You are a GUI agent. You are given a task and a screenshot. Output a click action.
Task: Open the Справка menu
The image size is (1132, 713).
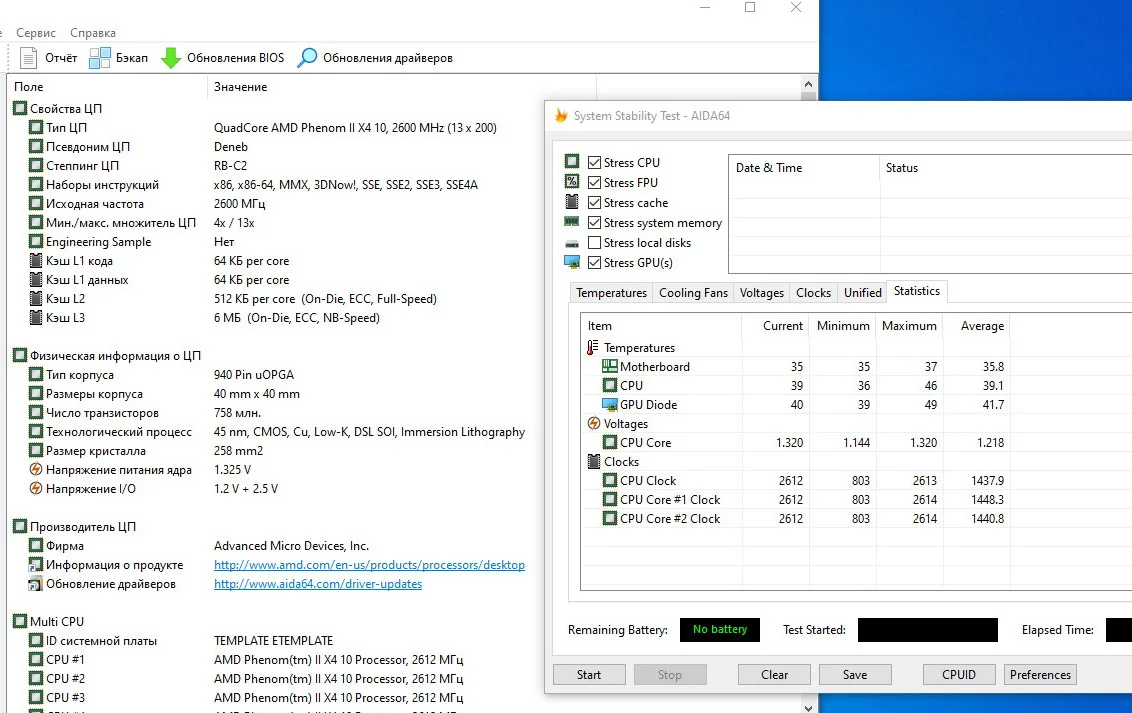(93, 33)
